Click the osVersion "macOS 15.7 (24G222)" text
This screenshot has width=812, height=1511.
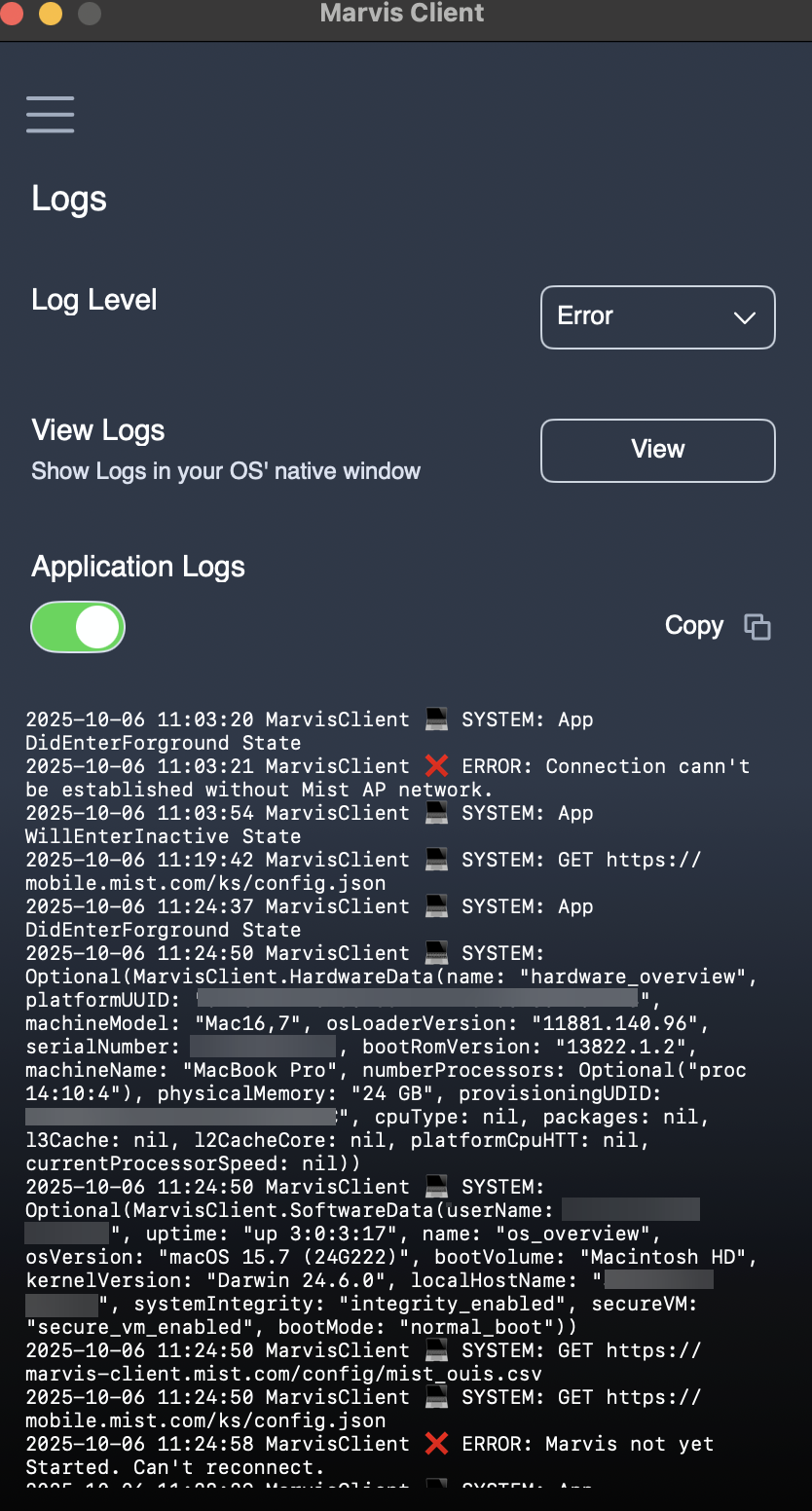tap(223, 1257)
